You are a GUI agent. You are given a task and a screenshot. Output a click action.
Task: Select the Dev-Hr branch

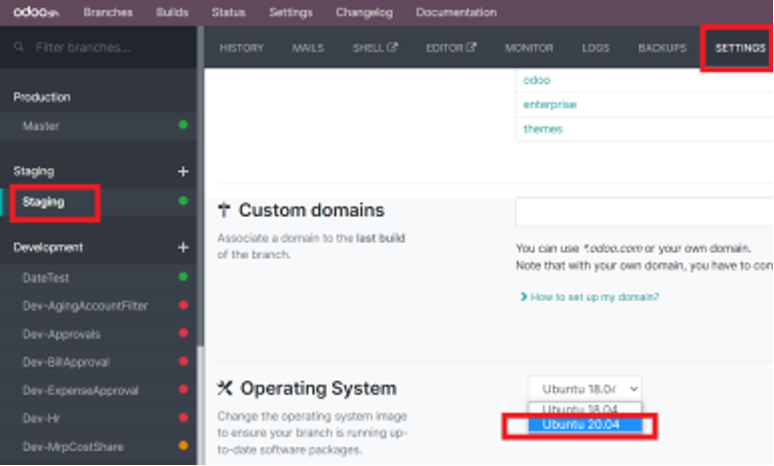[98, 418]
